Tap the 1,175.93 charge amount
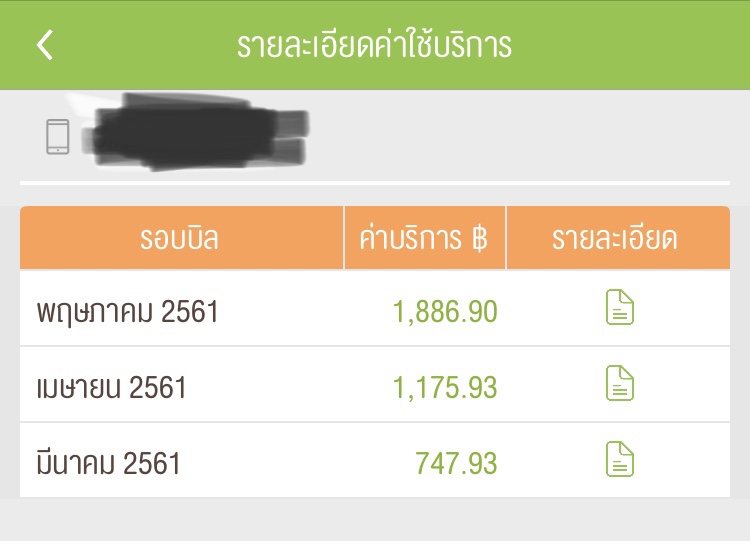The image size is (750, 541). click(x=445, y=387)
